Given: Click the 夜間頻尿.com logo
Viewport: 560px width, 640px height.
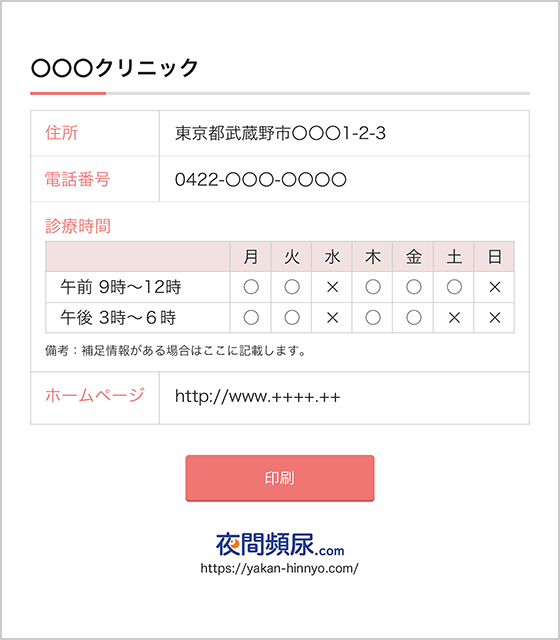Looking at the screenshot, I should tap(280, 544).
